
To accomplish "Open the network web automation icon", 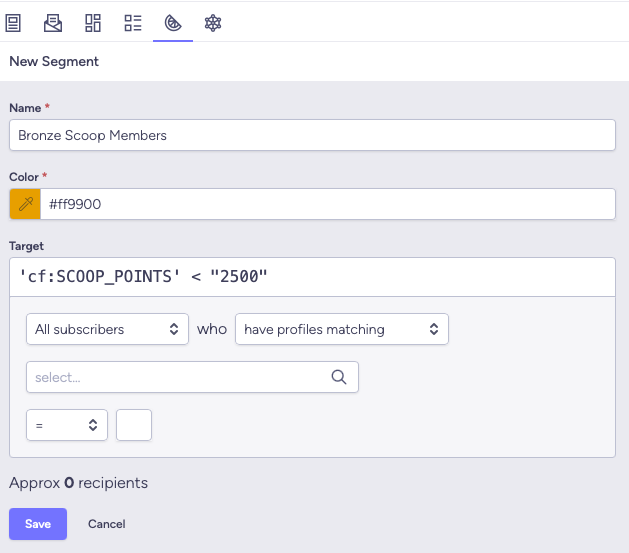I will coord(212,22).
